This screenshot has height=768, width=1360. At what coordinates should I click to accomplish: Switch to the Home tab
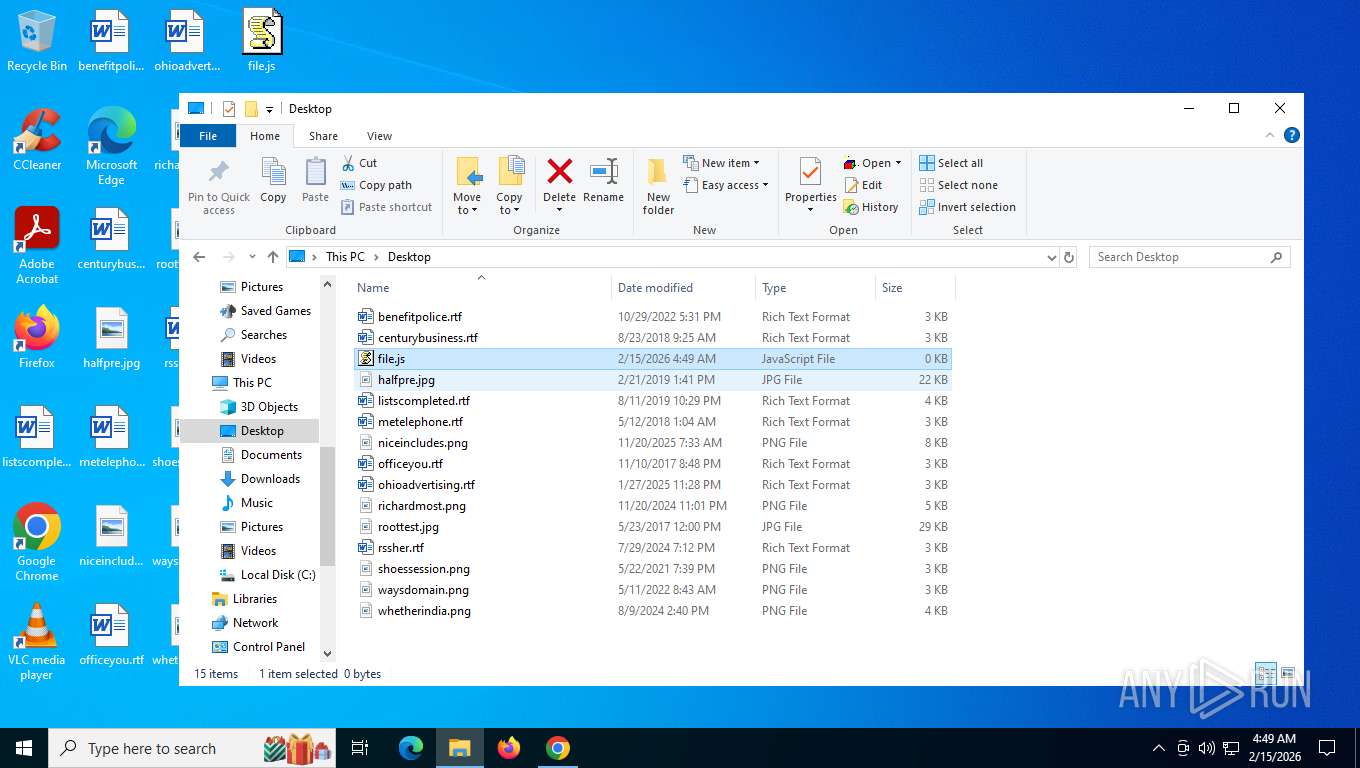(265, 136)
